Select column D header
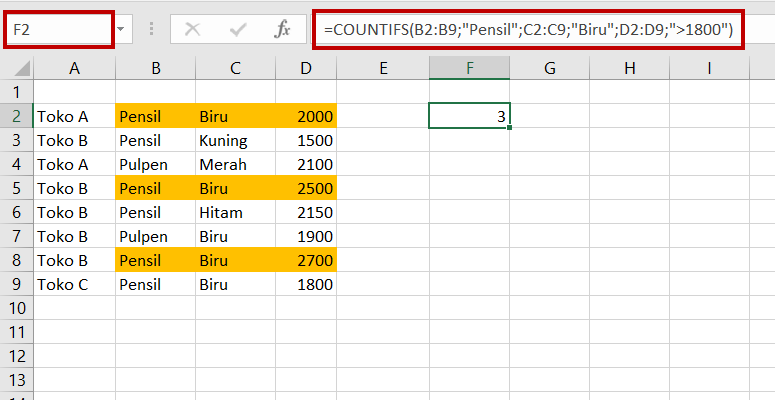Viewport: 775px width, 400px height. 305,68
